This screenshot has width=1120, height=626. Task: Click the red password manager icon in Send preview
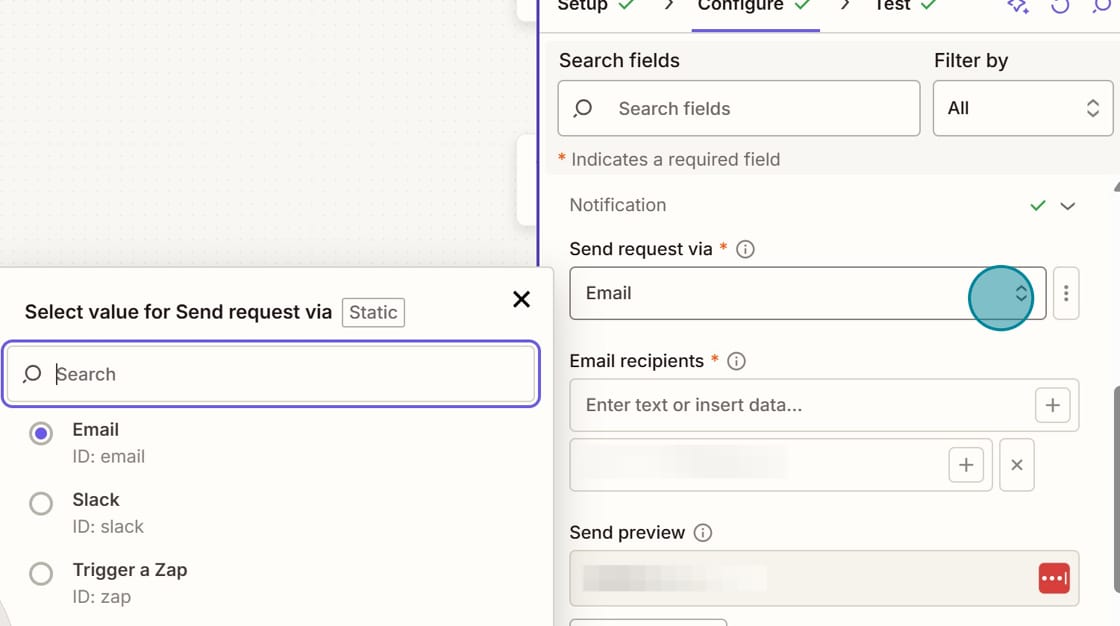tap(1054, 578)
